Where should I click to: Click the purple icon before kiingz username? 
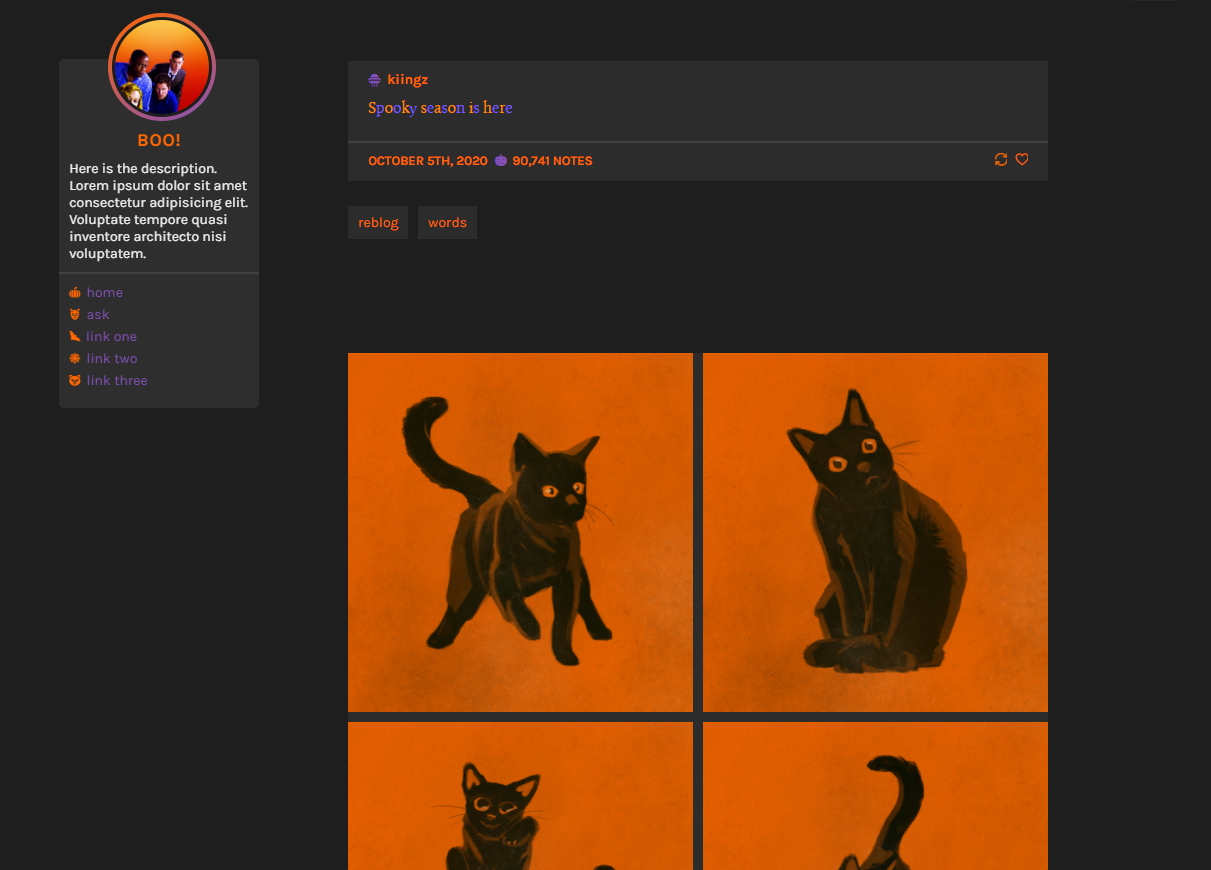coord(374,80)
